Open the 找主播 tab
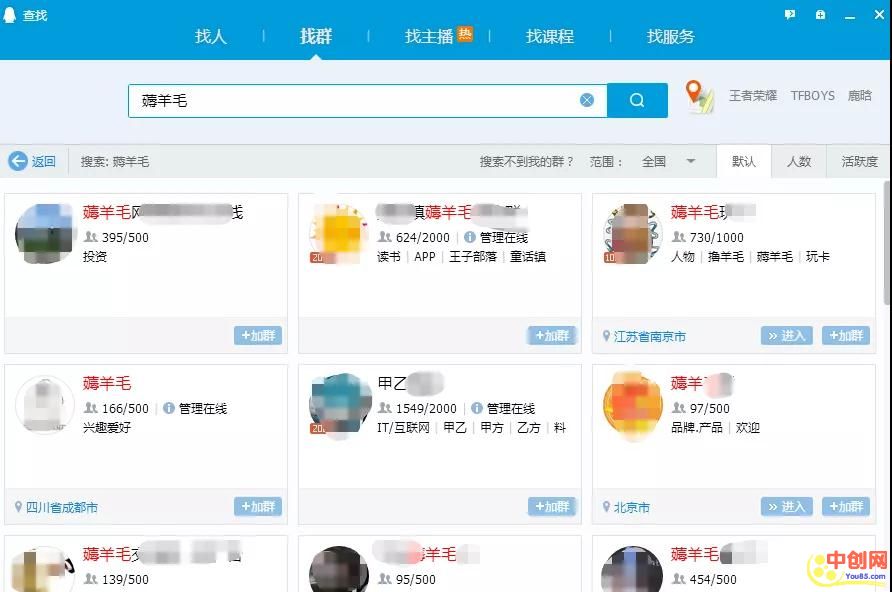892x592 pixels. tap(429, 37)
